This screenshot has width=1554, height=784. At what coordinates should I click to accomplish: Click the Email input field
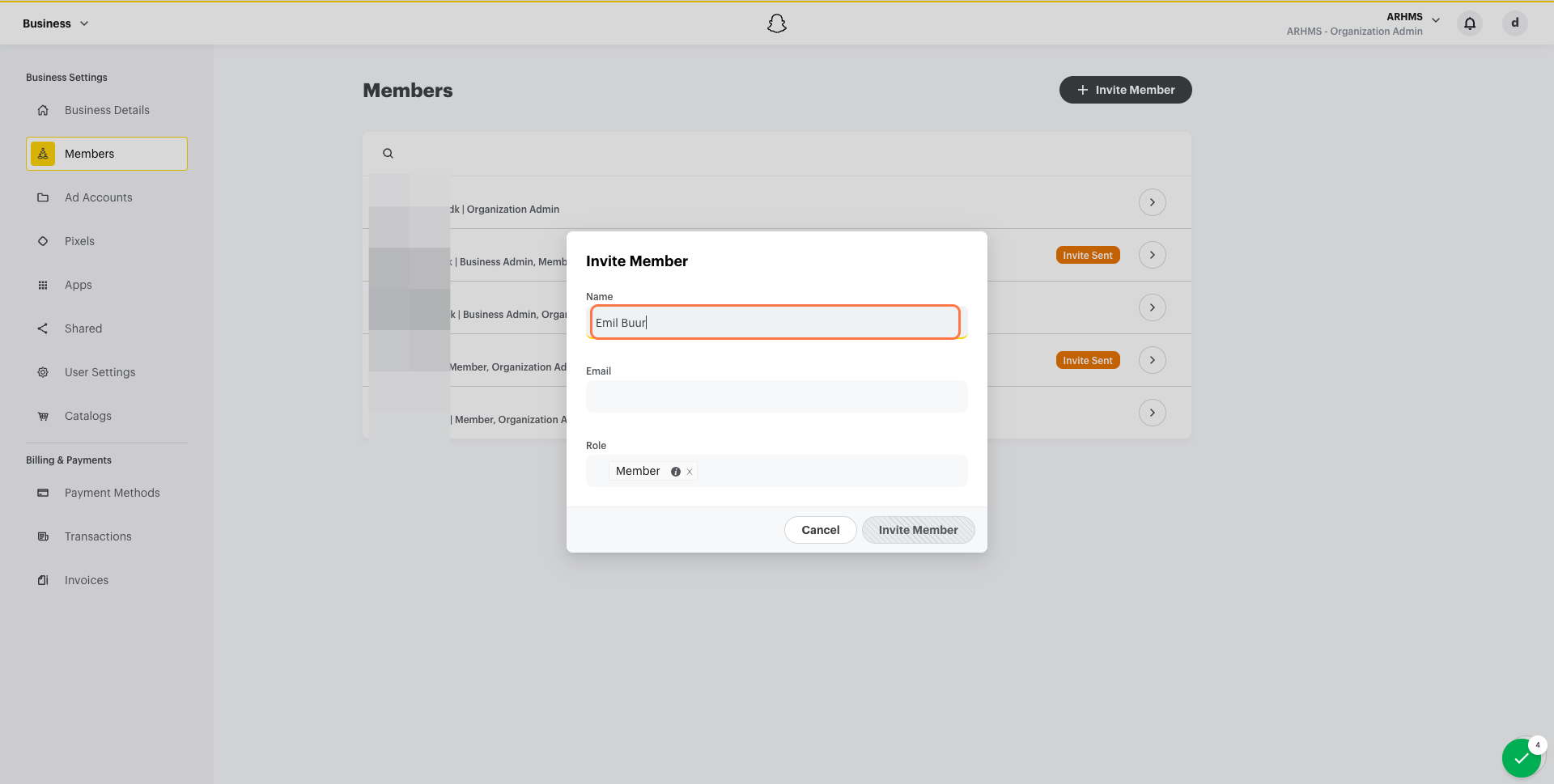tap(777, 396)
